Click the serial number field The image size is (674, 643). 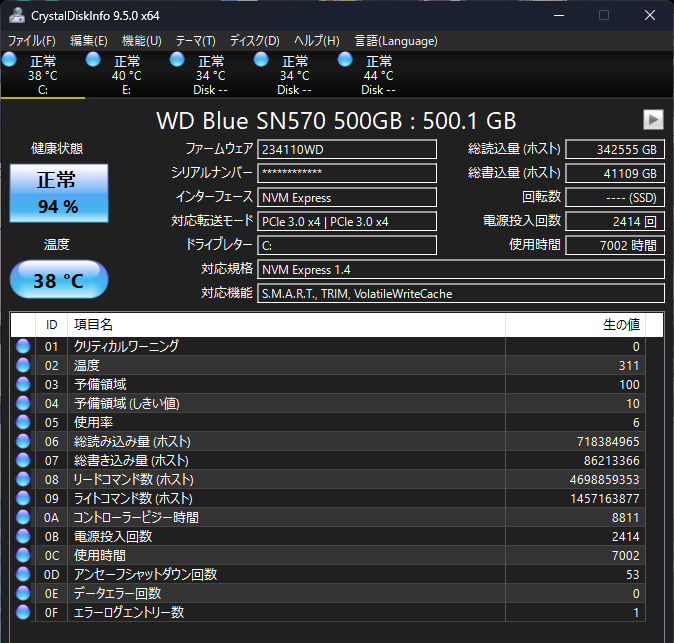347,173
